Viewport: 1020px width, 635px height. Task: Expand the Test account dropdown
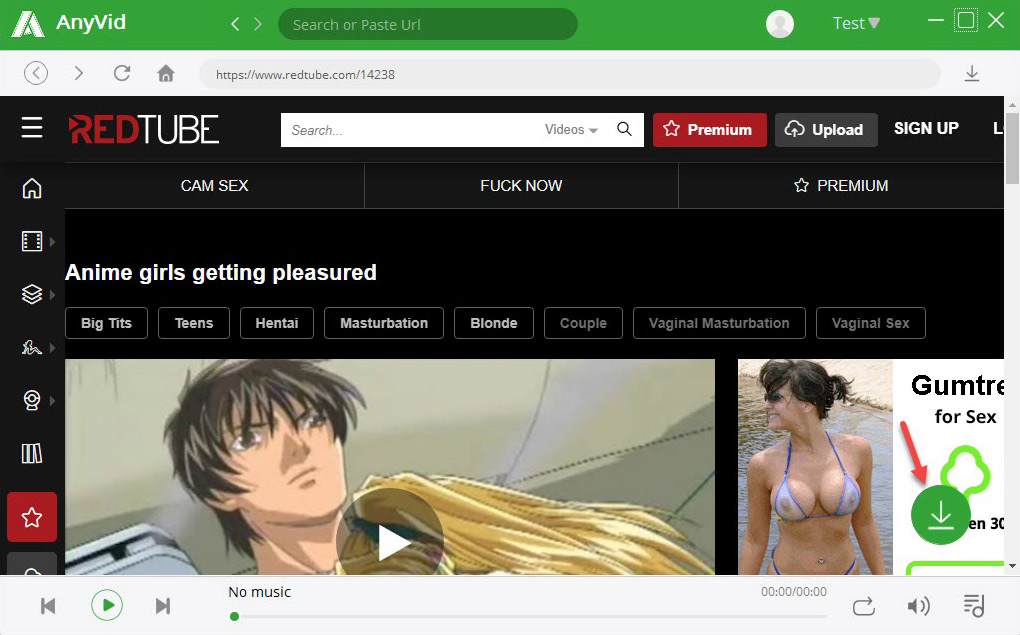pos(856,23)
